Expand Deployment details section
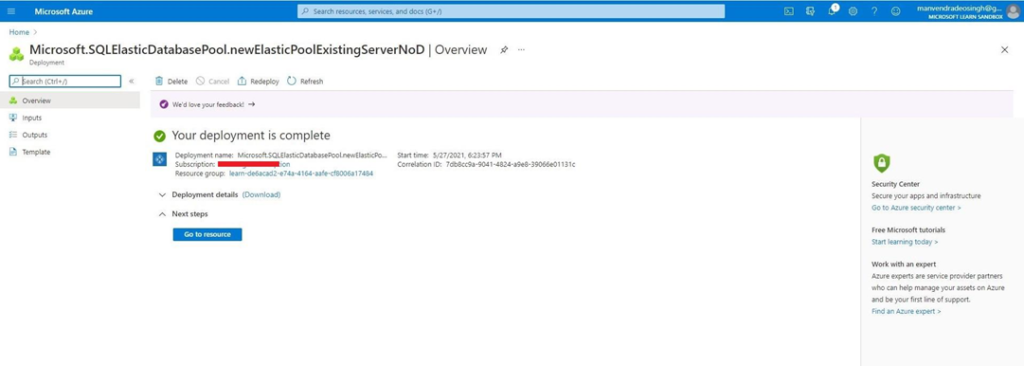Image resolution: width=1024 pixels, height=366 pixels. (x=162, y=195)
